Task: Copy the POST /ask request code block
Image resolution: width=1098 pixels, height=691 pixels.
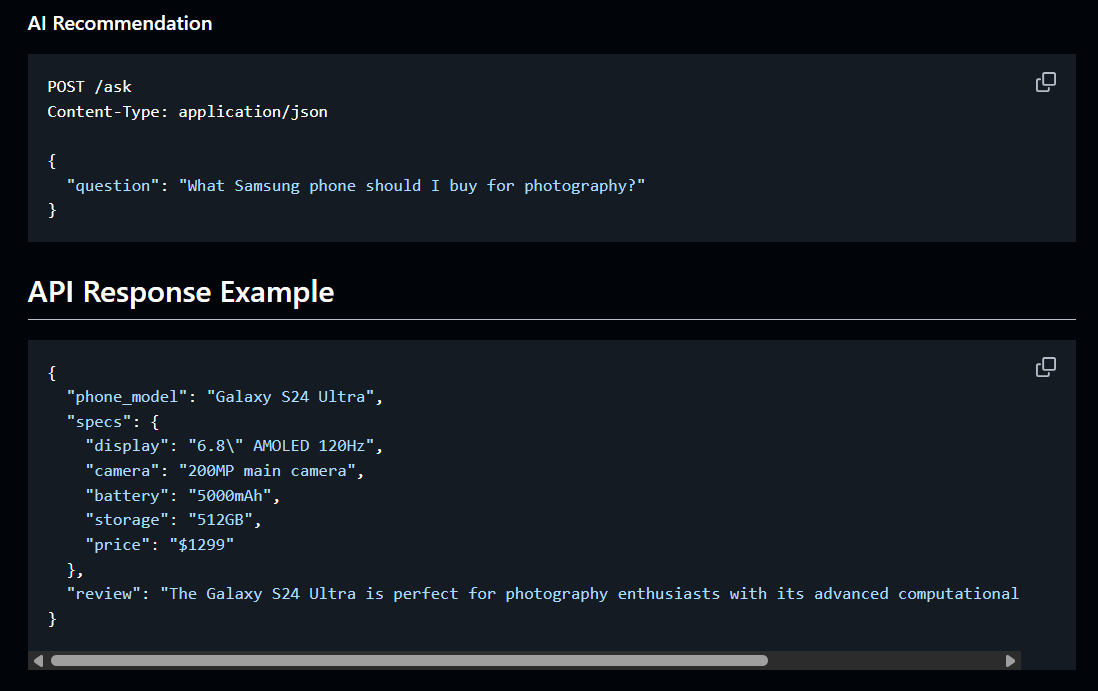Action: [1045, 82]
